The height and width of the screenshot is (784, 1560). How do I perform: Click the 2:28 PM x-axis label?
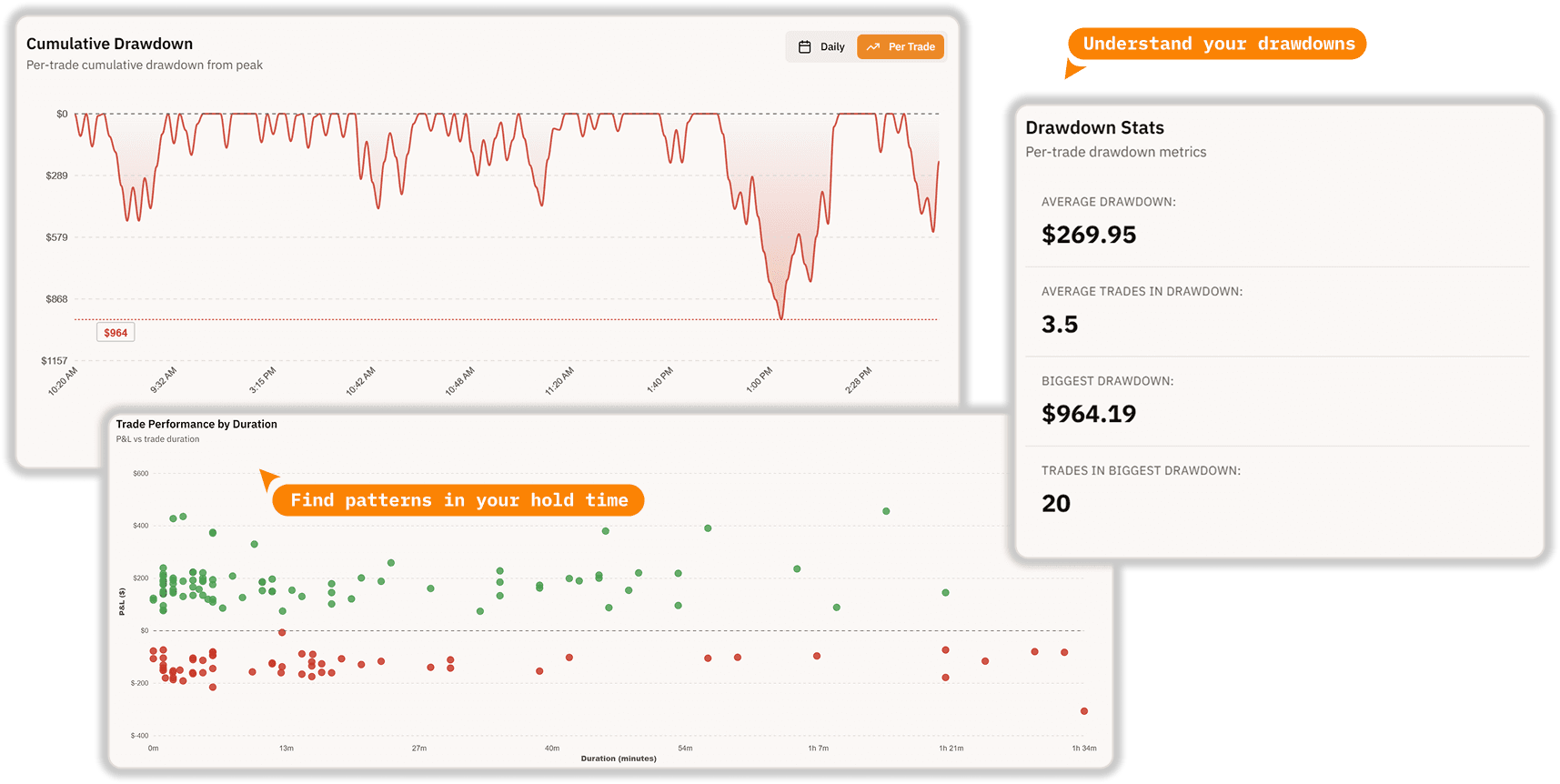[x=859, y=380]
